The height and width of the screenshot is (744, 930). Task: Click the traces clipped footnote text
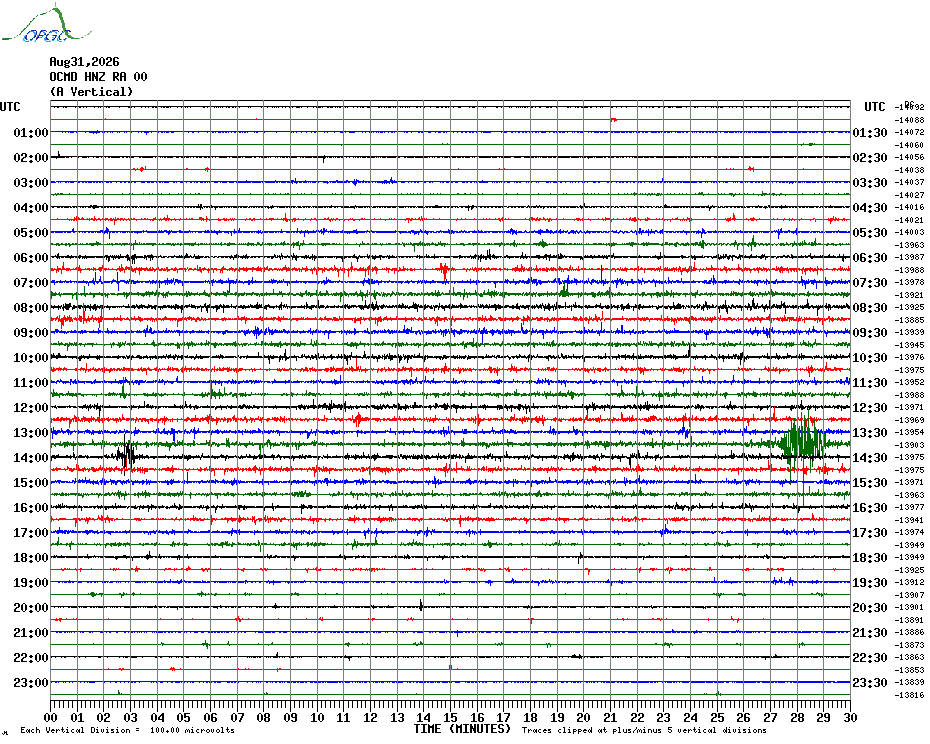(x=644, y=730)
